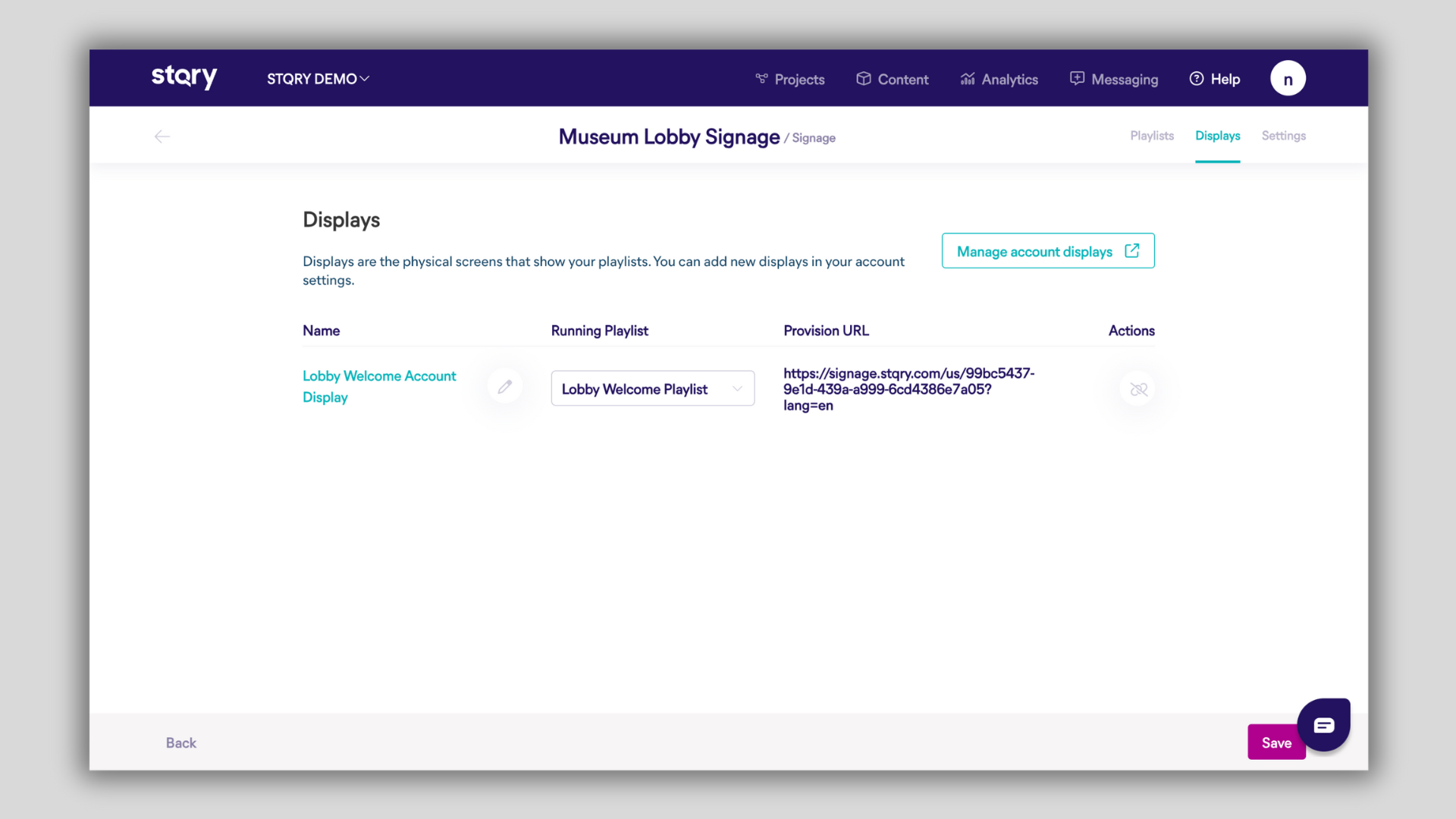The image size is (1456, 819).
Task: Click the chevron arrow in Running Playlist selector
Action: point(737,389)
